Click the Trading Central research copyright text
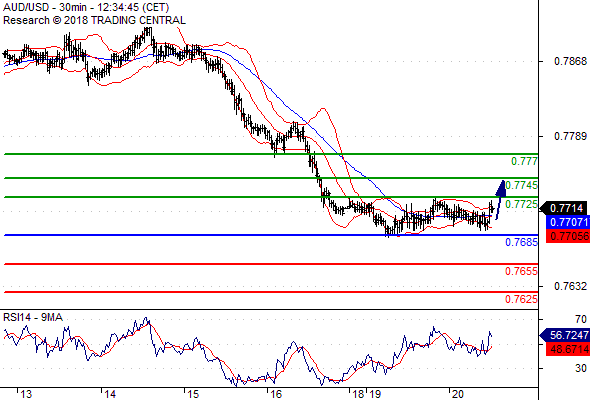 (x=94, y=20)
